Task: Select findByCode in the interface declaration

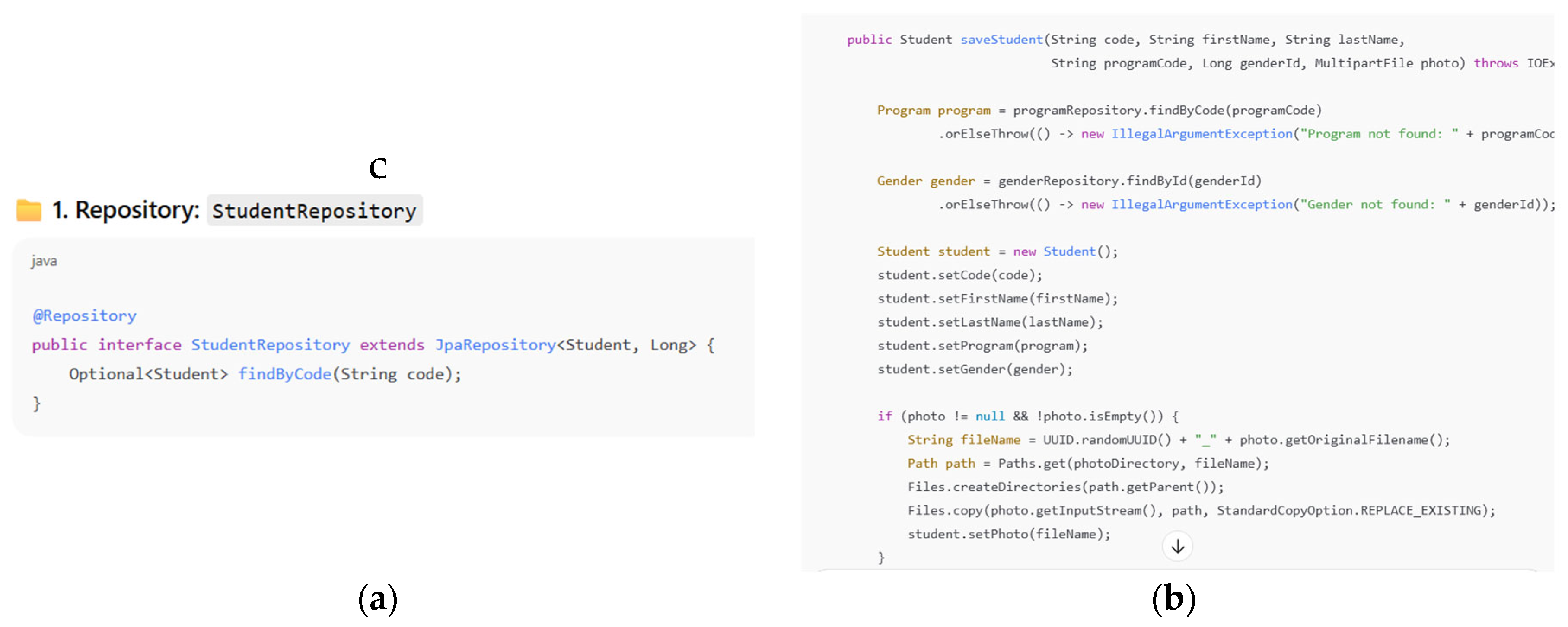Action: [284, 374]
